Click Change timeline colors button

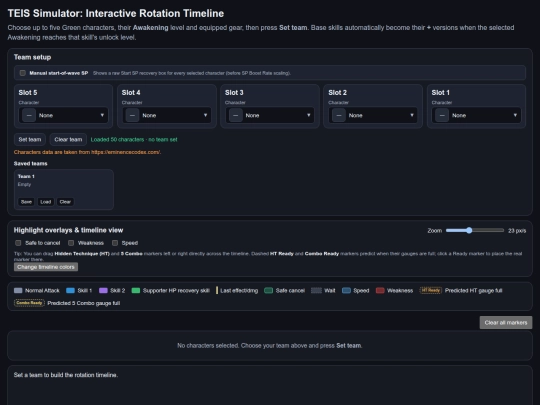(x=46, y=267)
